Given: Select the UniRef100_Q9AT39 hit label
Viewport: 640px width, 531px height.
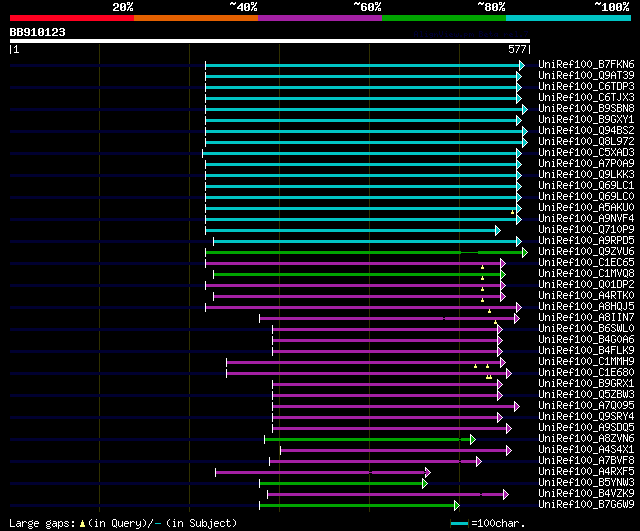Looking at the screenshot, I should tap(586, 76).
